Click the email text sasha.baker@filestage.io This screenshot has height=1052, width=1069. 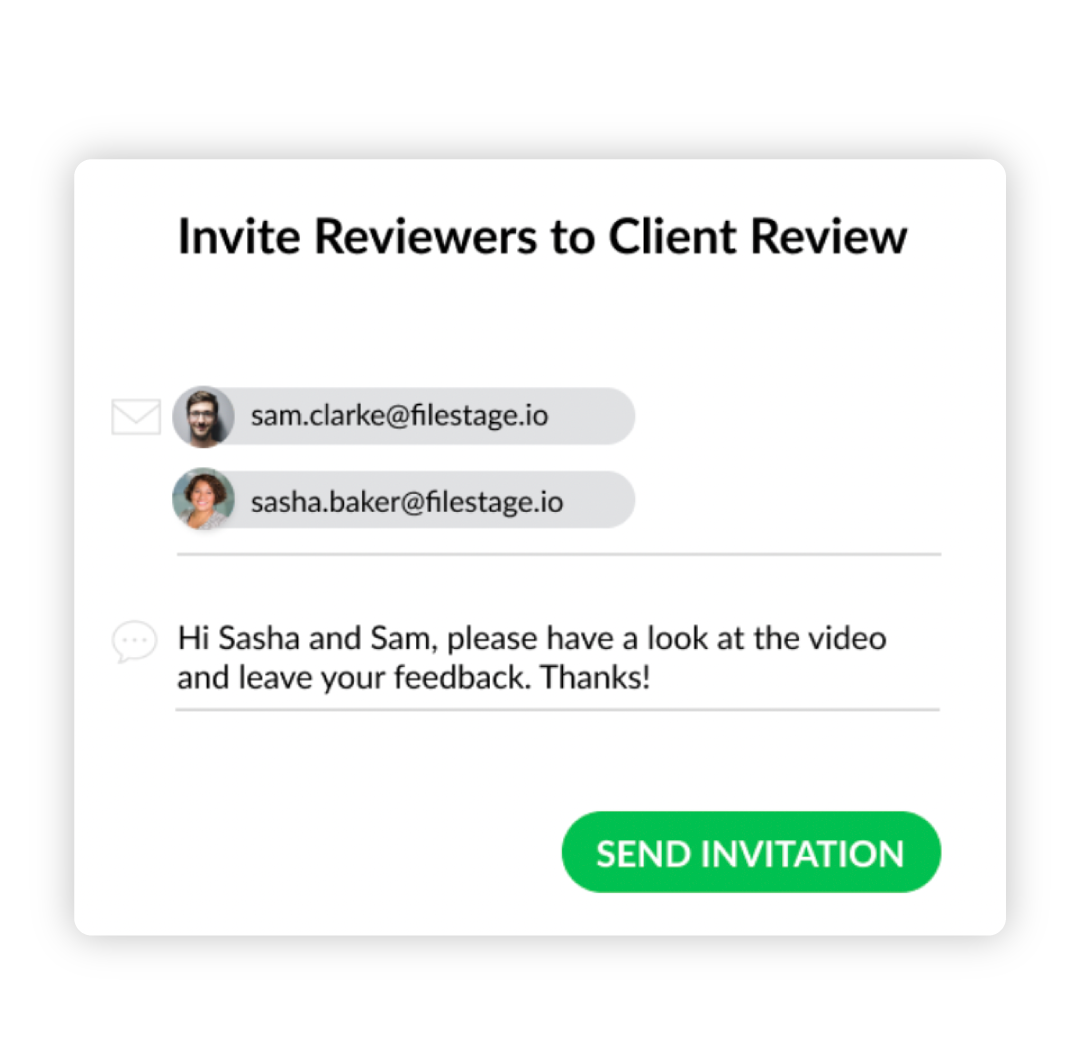[407, 502]
